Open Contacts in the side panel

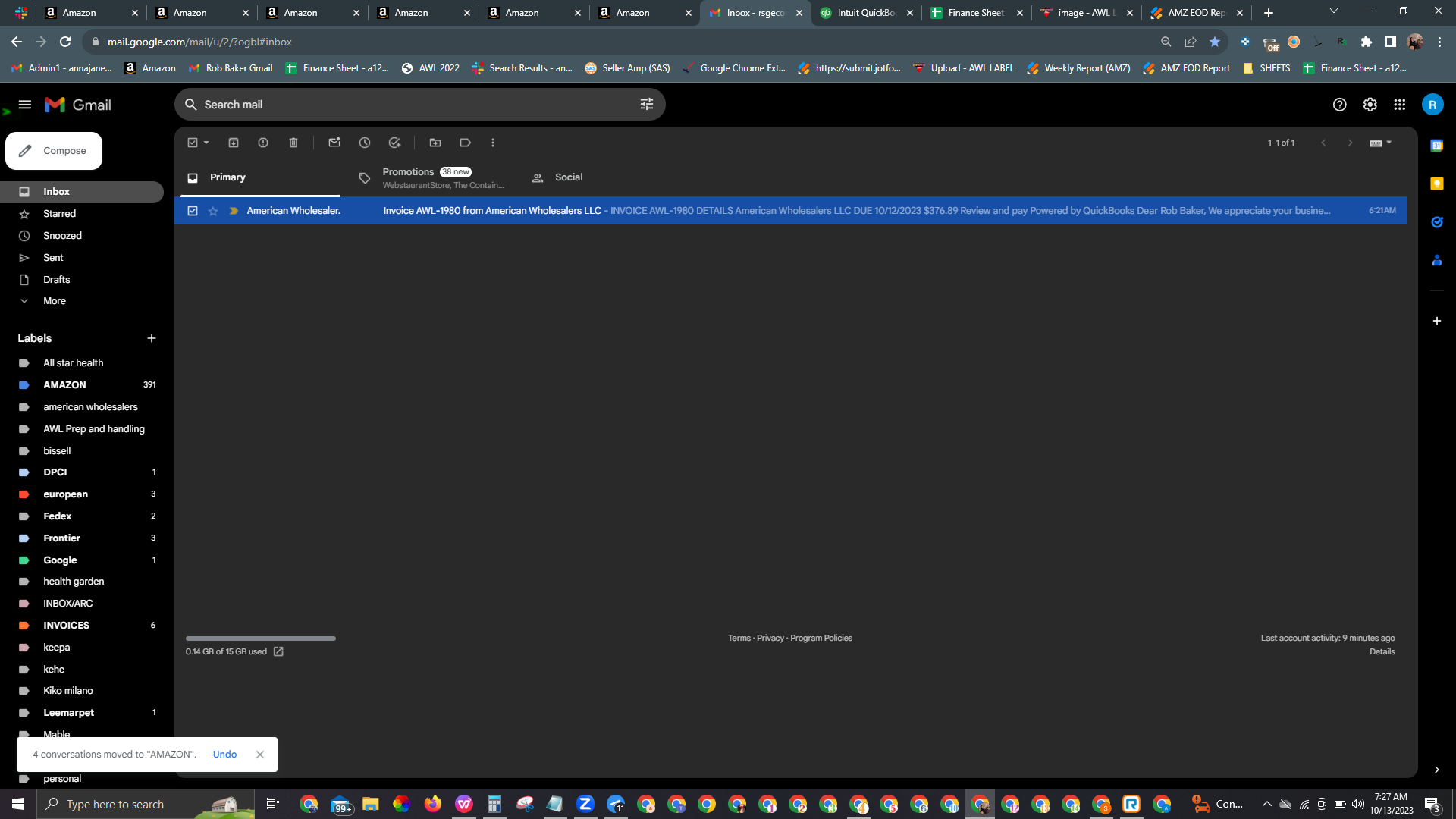click(x=1437, y=260)
